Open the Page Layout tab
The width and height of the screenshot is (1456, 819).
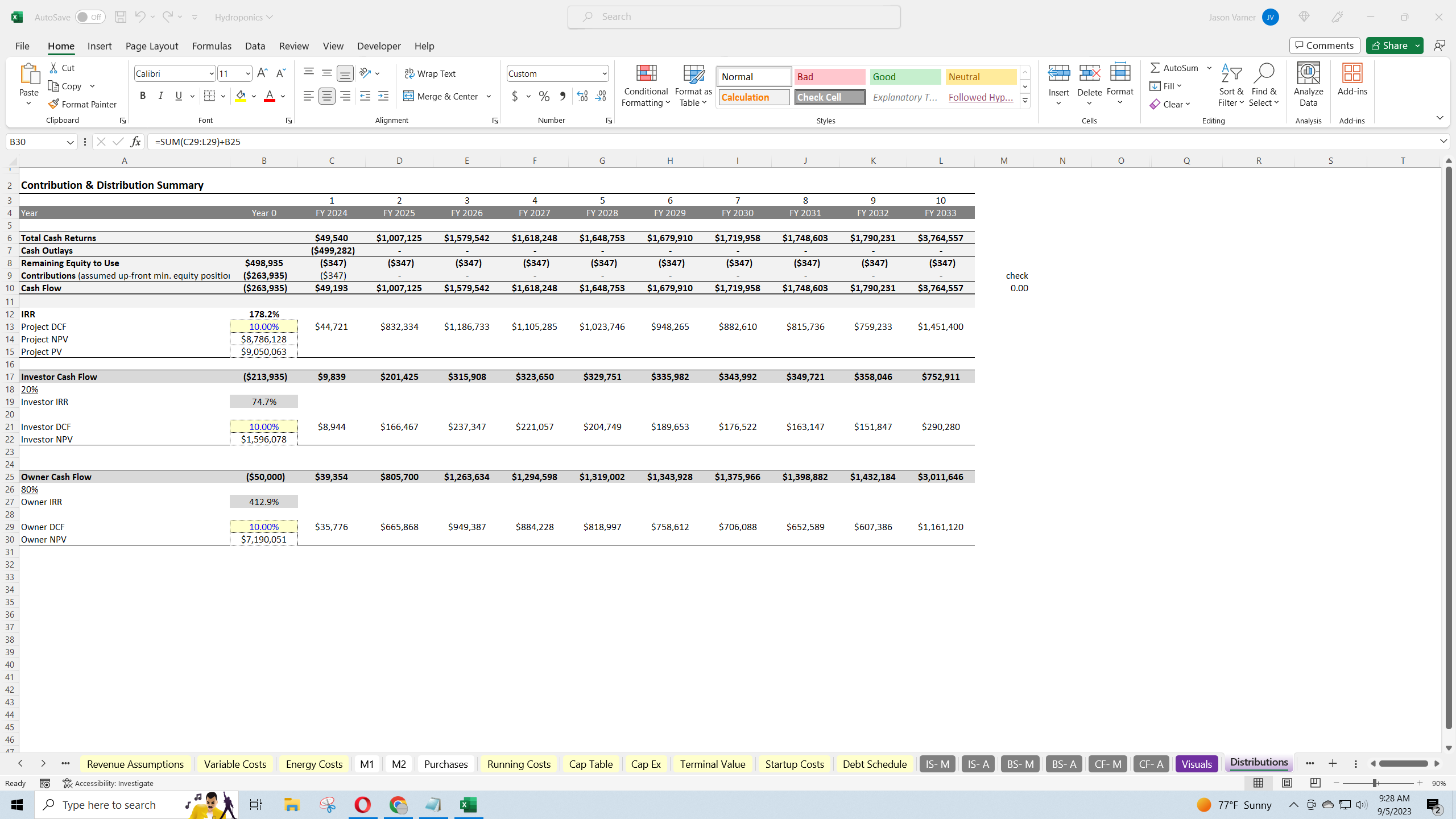[151, 46]
